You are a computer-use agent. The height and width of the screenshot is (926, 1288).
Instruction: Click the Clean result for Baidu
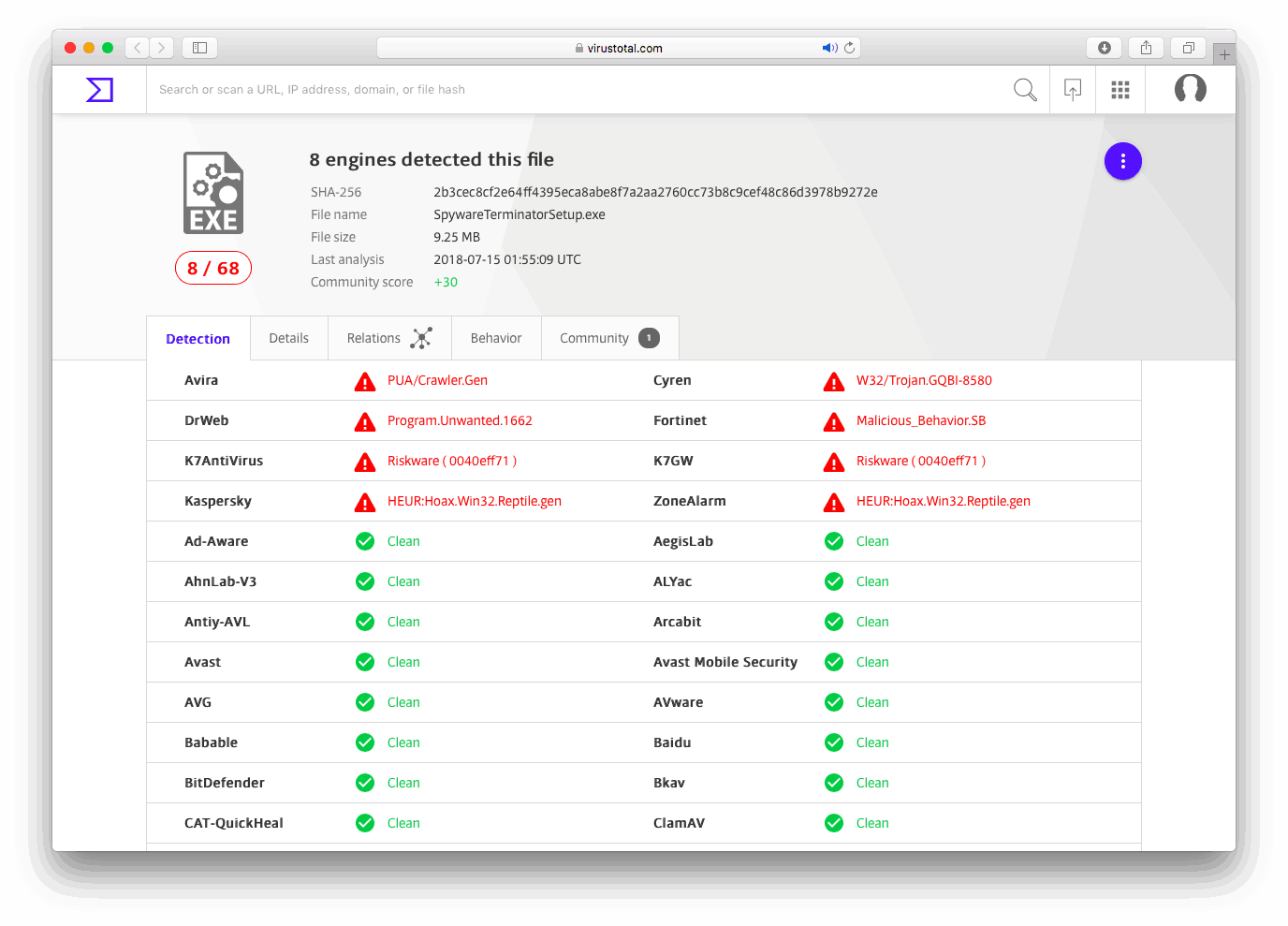pos(872,742)
